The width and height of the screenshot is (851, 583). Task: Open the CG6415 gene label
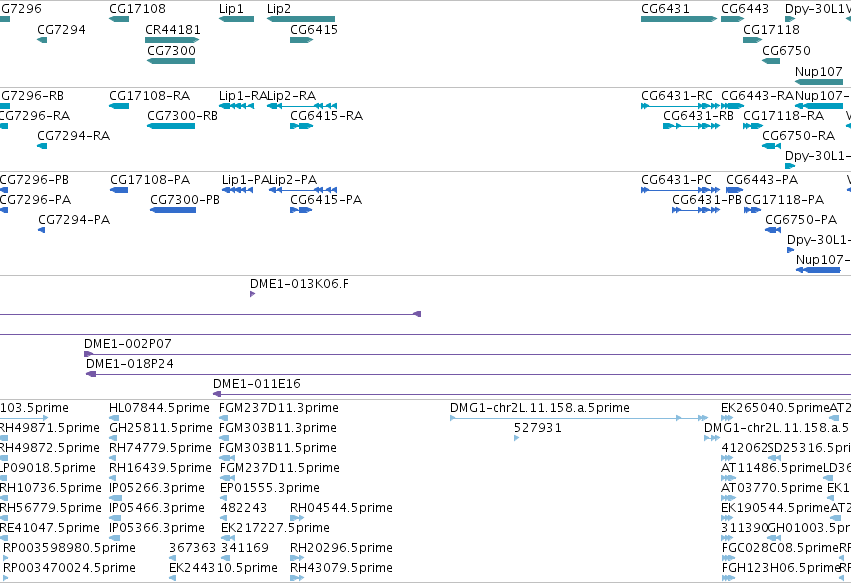point(314,30)
